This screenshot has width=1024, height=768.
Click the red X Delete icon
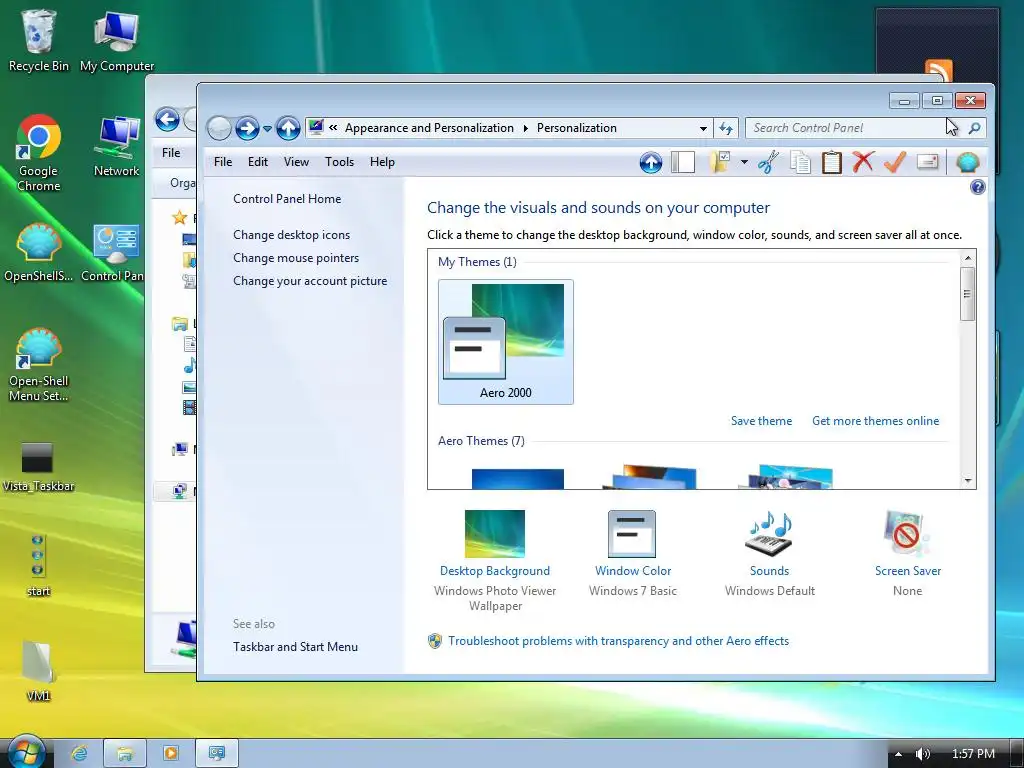coord(863,162)
